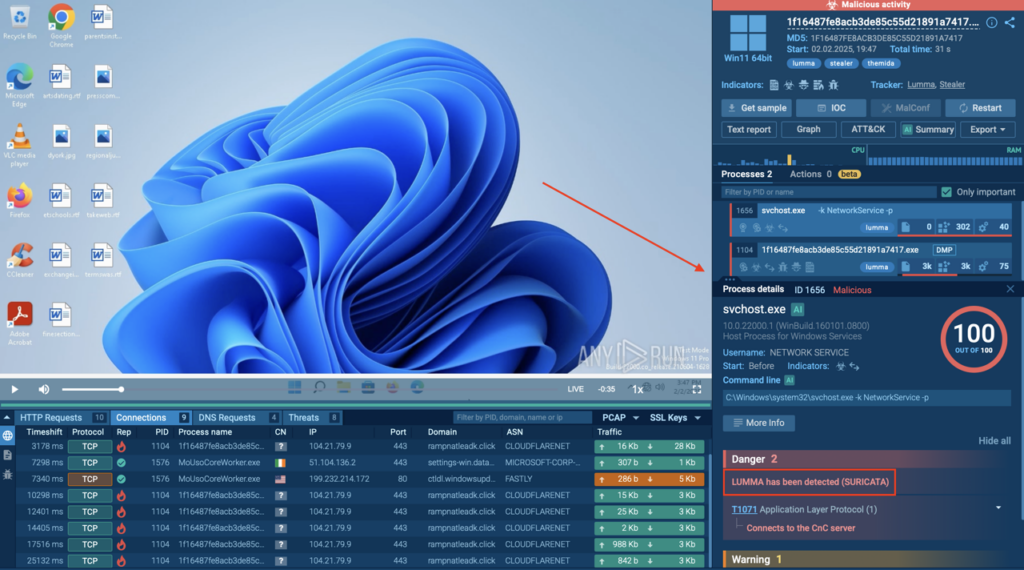Click the Get sample button

pyautogui.click(x=756, y=108)
